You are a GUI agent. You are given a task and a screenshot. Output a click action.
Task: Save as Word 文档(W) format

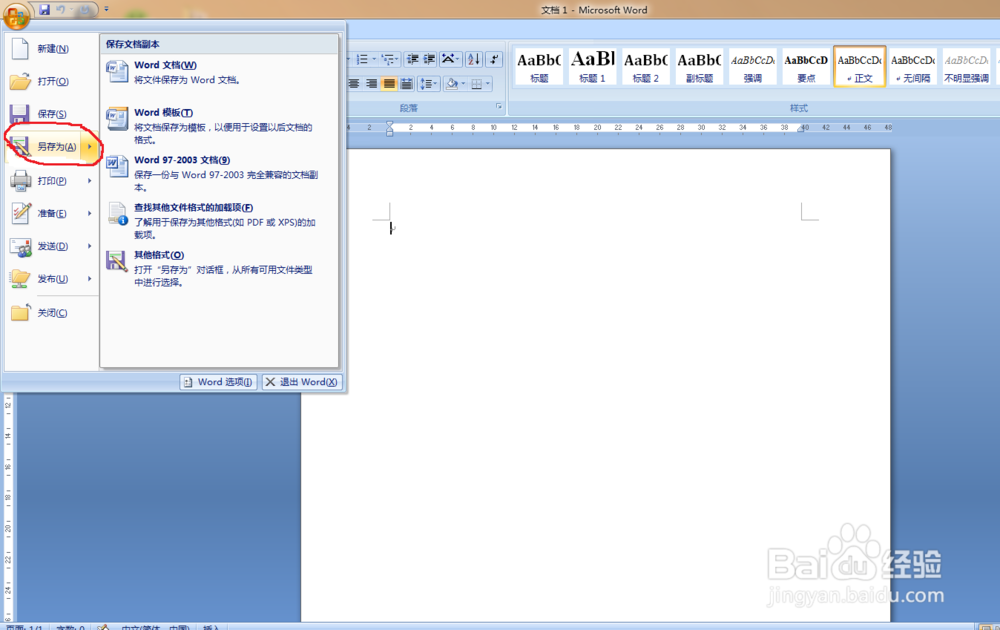[x=219, y=72]
